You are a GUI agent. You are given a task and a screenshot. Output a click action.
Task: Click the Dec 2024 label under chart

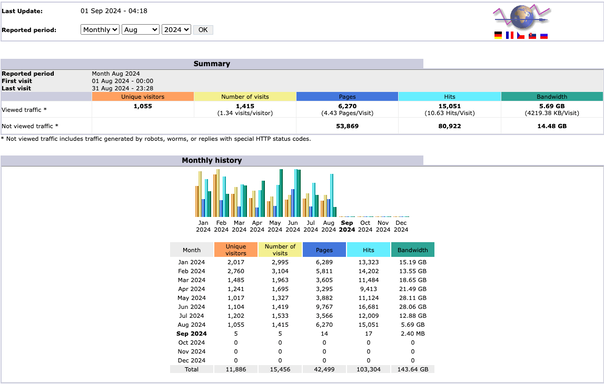401,226
